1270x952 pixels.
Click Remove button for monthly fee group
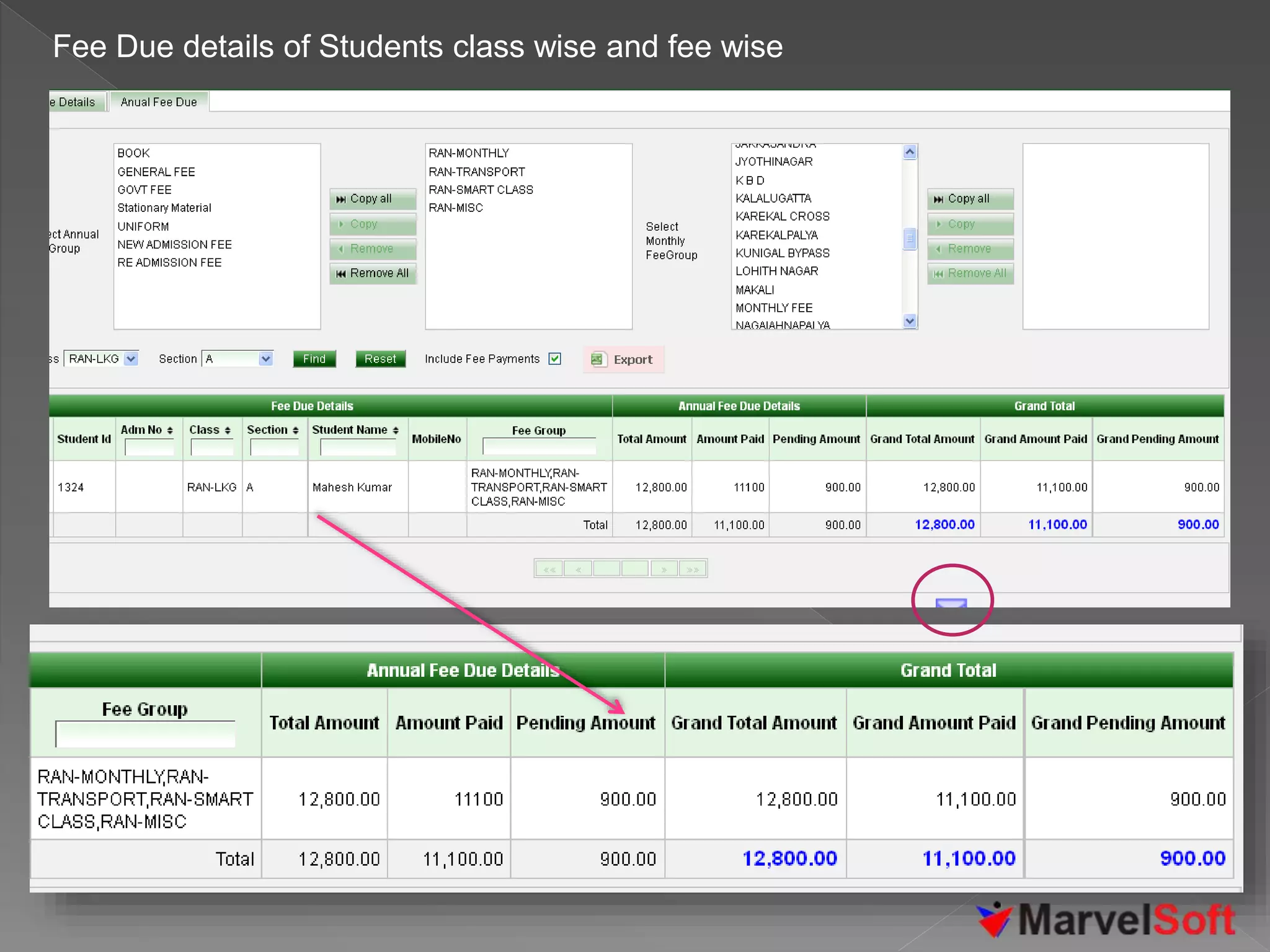pos(970,249)
